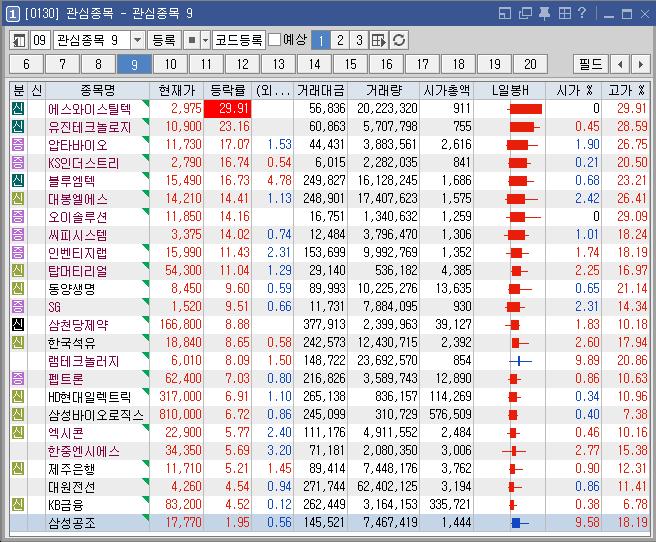The image size is (656, 542).
Task: Click the 신 badge on 동양생명 row
Action: click(18, 288)
